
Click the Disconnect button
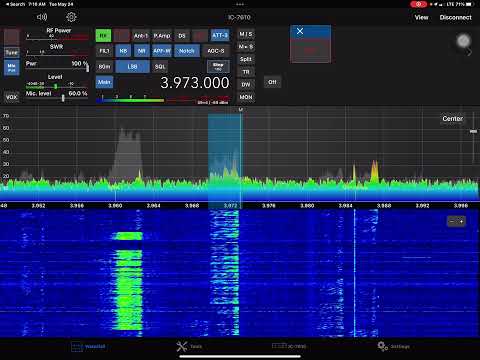point(455,17)
